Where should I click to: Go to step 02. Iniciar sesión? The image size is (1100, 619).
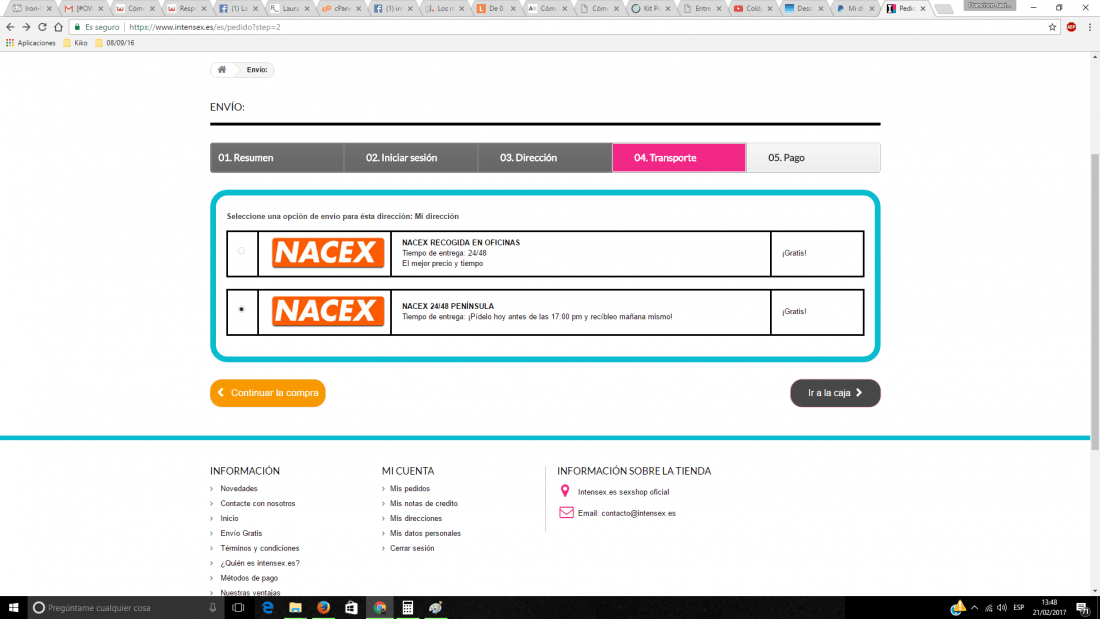411,158
